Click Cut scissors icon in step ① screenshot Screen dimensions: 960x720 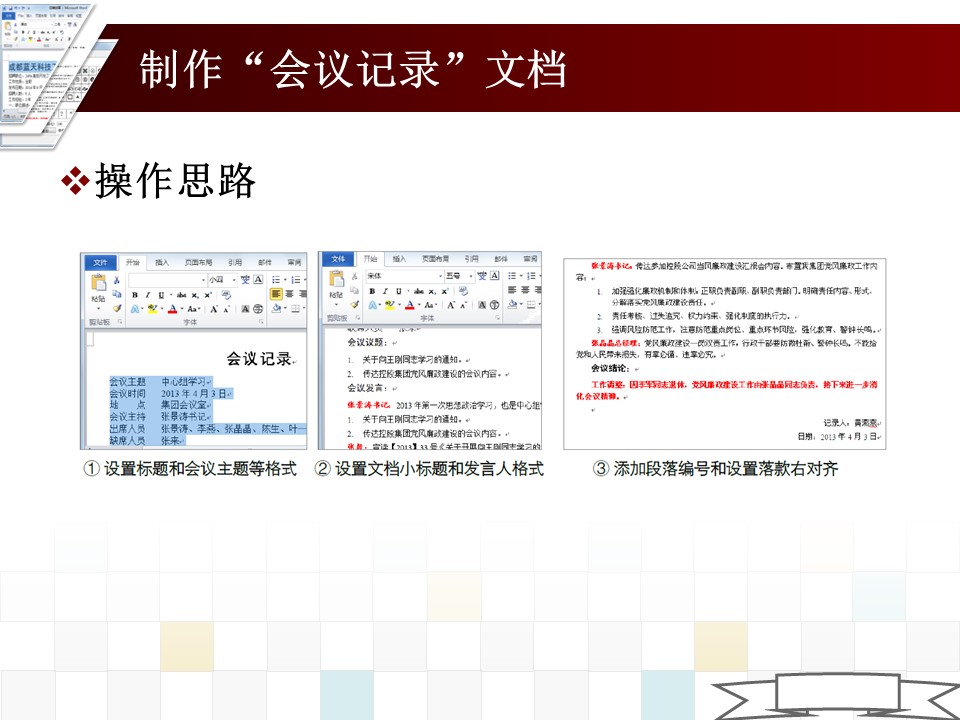coord(116,280)
